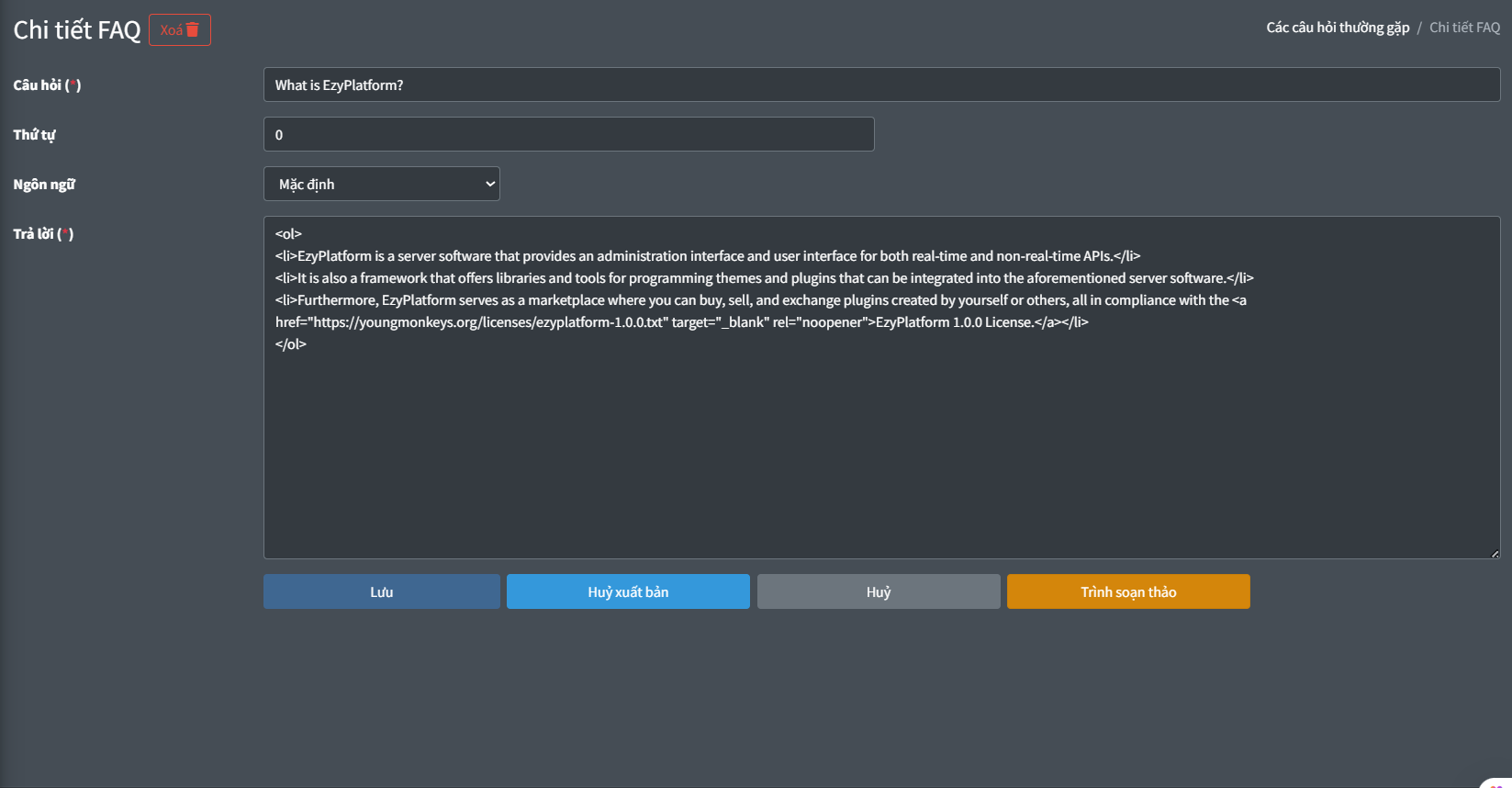Focus the 'Thứ tự' order input field
The height and width of the screenshot is (788, 1512).
[568, 134]
